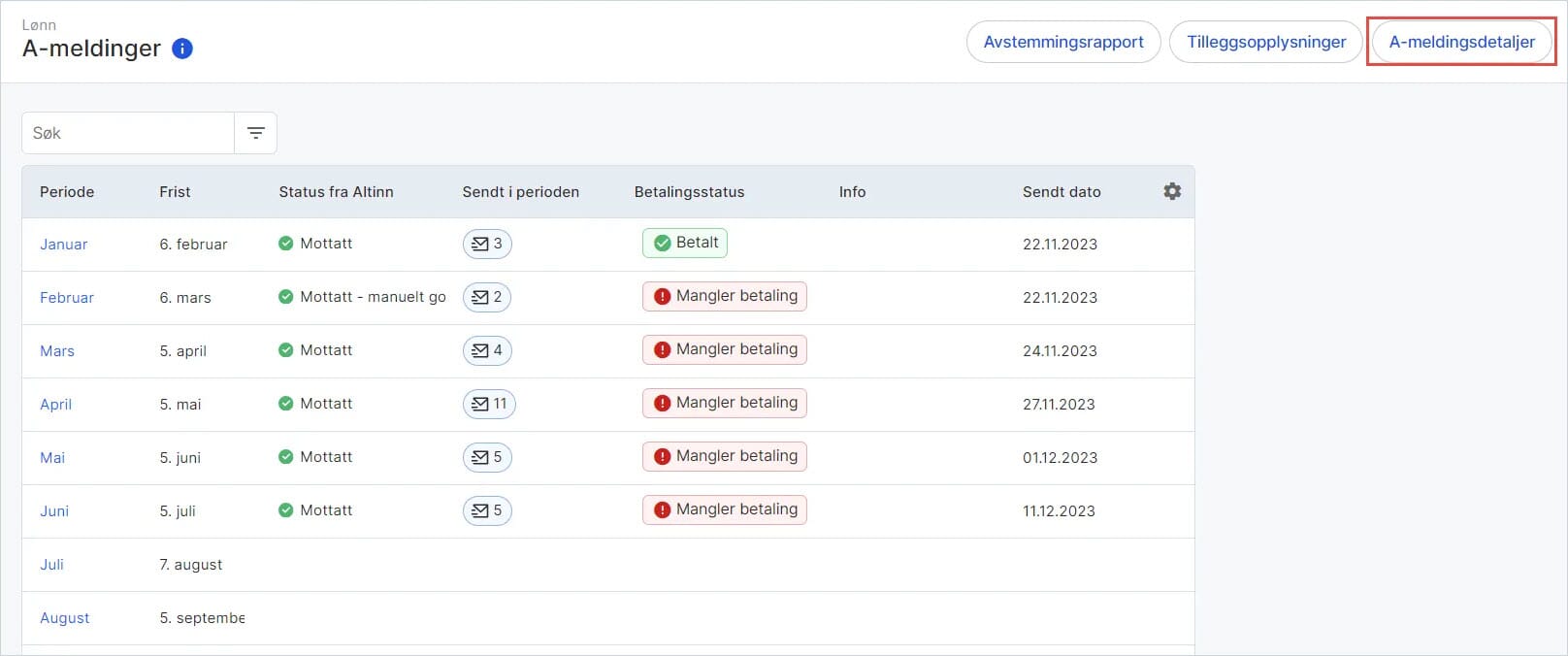
Task: Click Mangler betaling badge for Mars
Action: point(725,349)
